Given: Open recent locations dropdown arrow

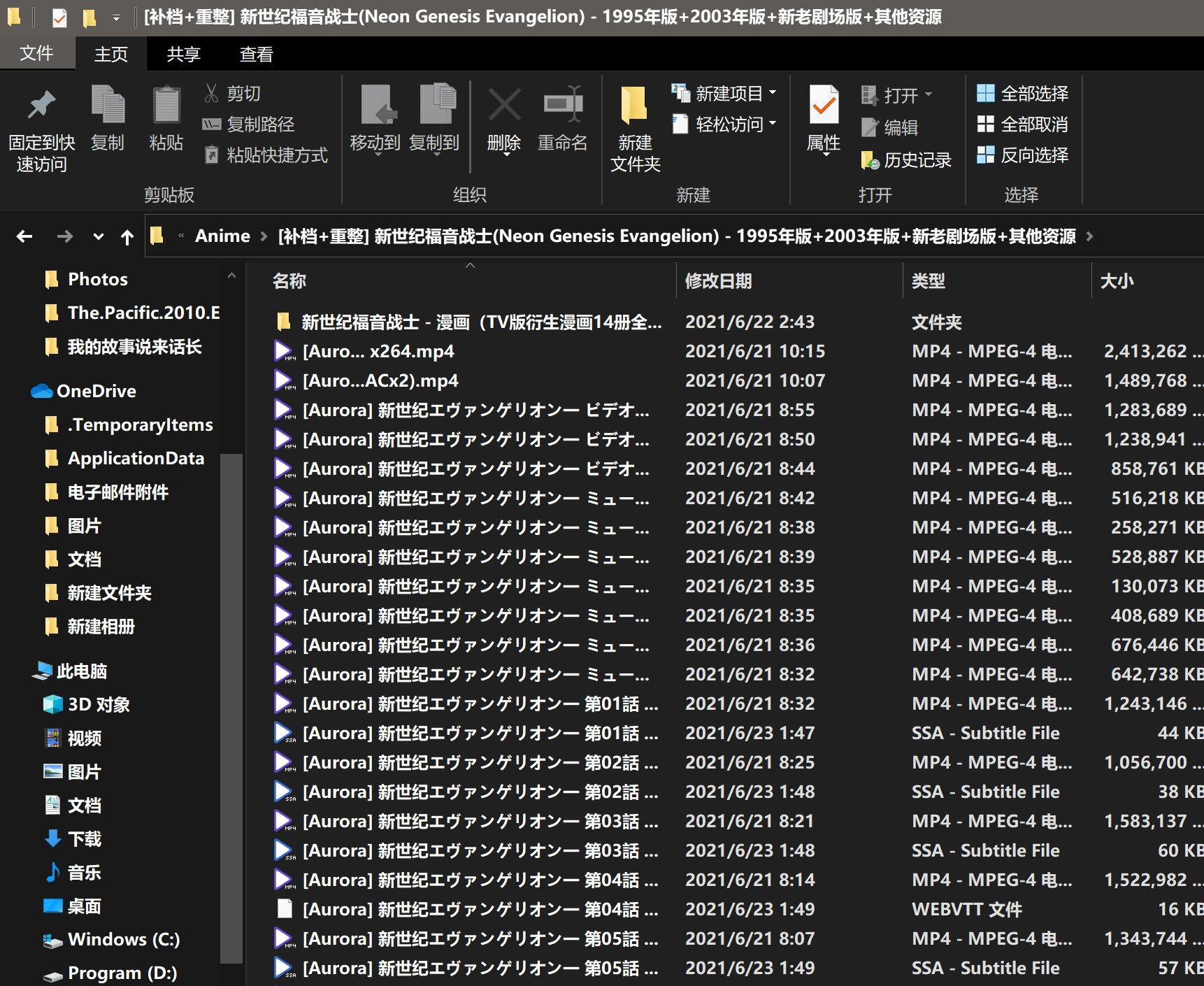Looking at the screenshot, I should pyautogui.click(x=99, y=236).
